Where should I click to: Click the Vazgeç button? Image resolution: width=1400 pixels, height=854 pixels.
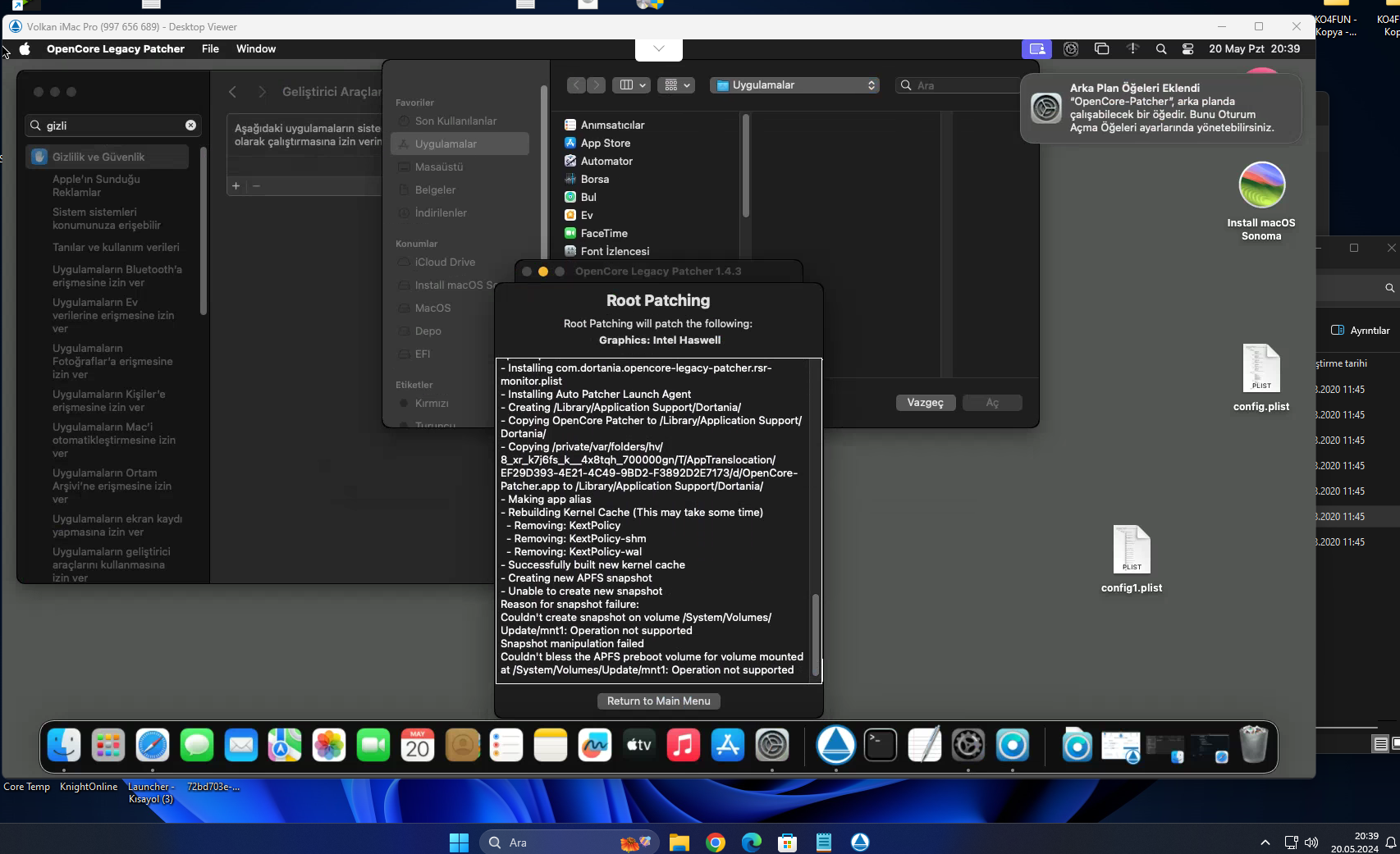(x=925, y=403)
